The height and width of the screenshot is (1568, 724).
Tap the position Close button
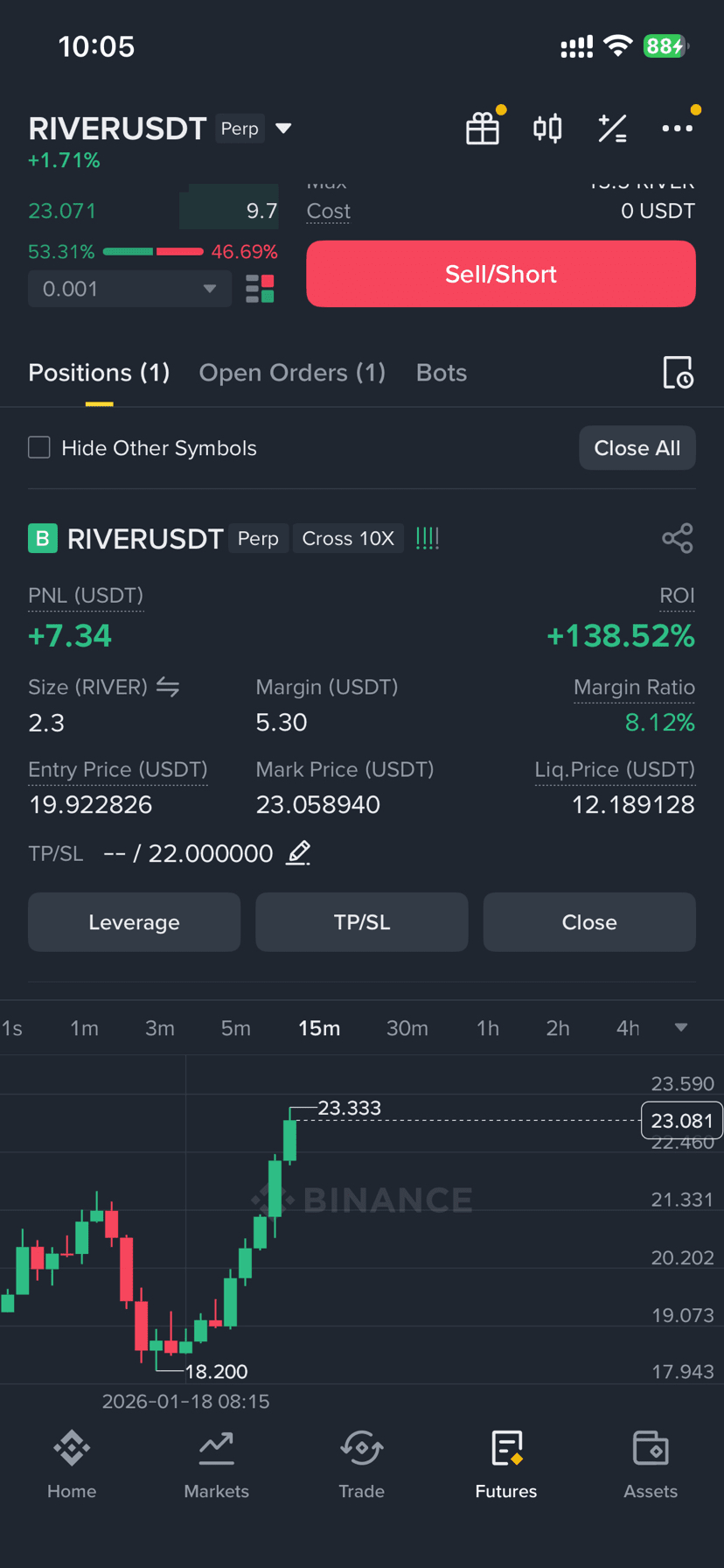[x=589, y=922]
